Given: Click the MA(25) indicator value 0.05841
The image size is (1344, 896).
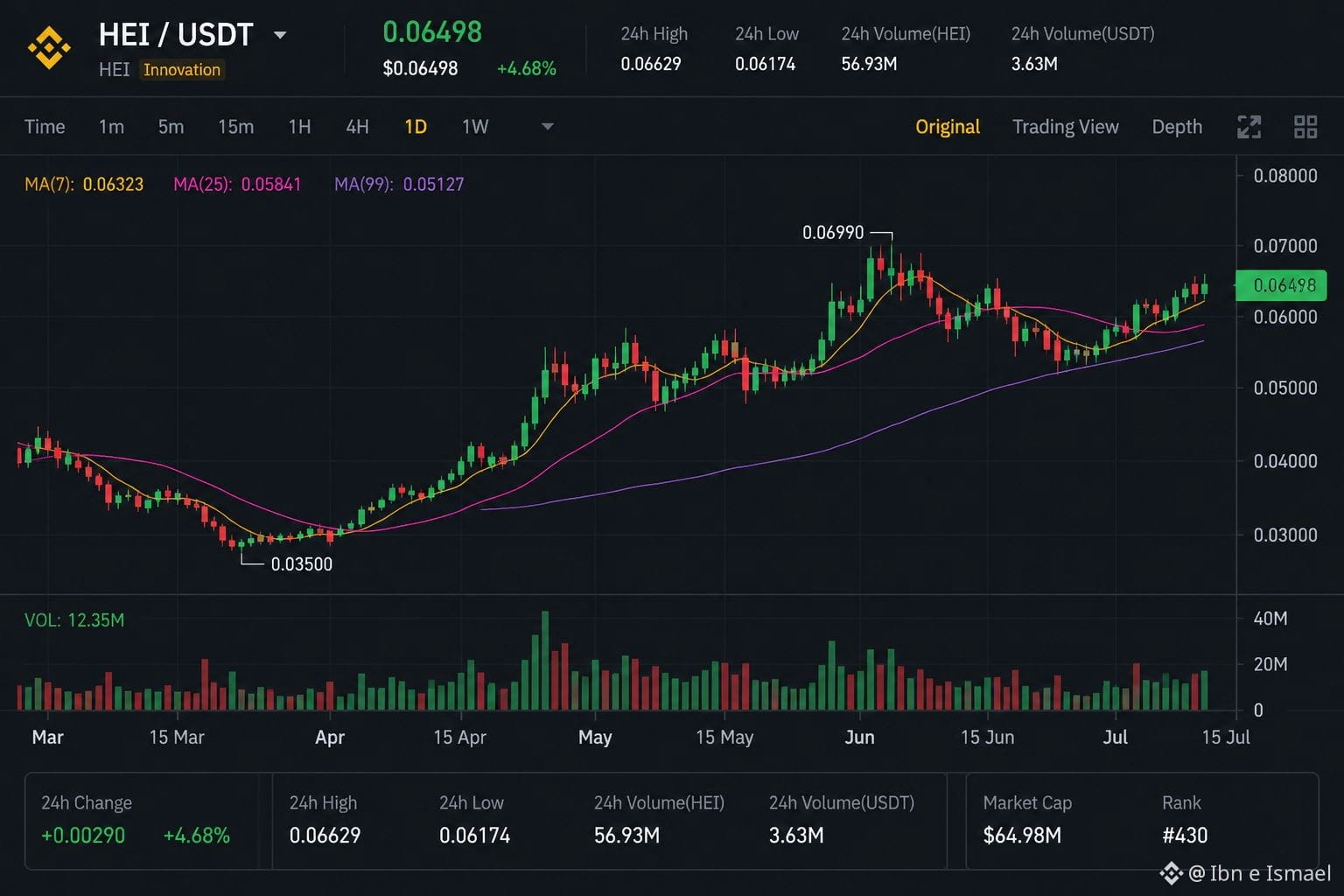Looking at the screenshot, I should click(270, 185).
